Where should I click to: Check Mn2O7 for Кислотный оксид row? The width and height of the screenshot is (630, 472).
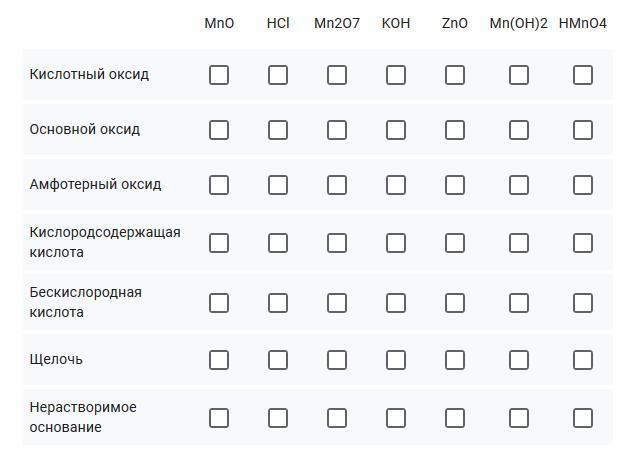(x=337, y=75)
